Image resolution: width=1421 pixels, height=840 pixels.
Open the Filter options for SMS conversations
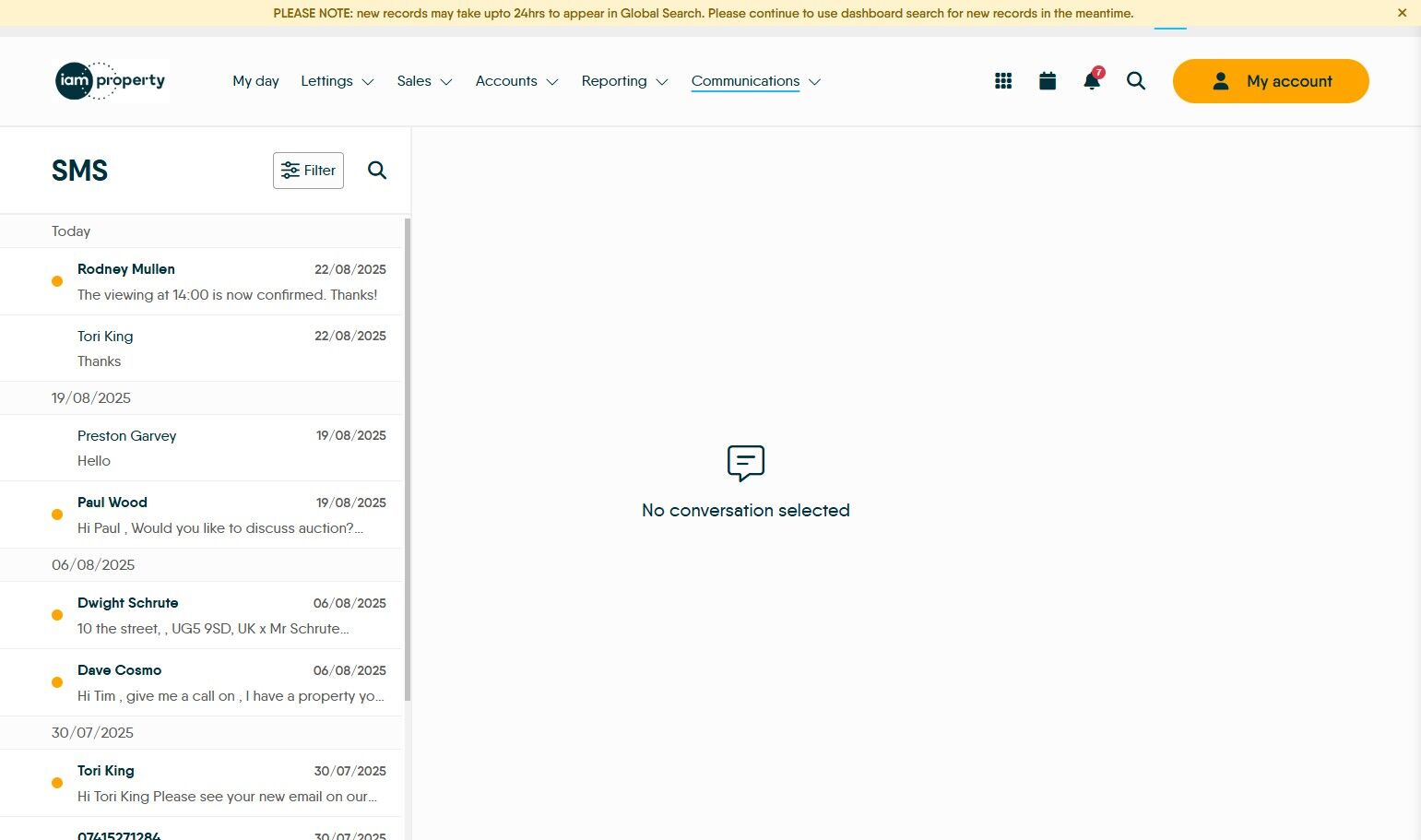pos(308,170)
